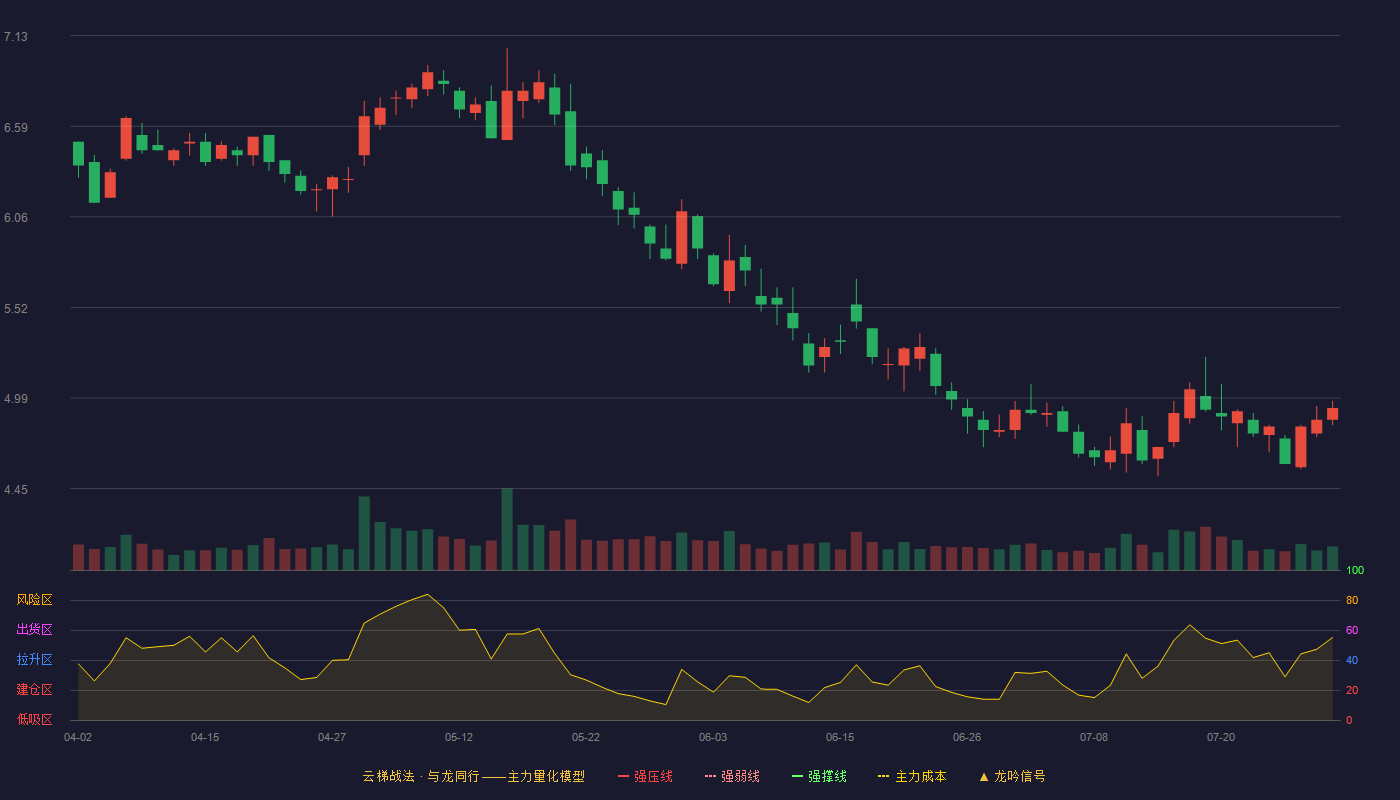Click the tallest volume bar in mid-May
The width and height of the screenshot is (1400, 800).
[x=507, y=529]
